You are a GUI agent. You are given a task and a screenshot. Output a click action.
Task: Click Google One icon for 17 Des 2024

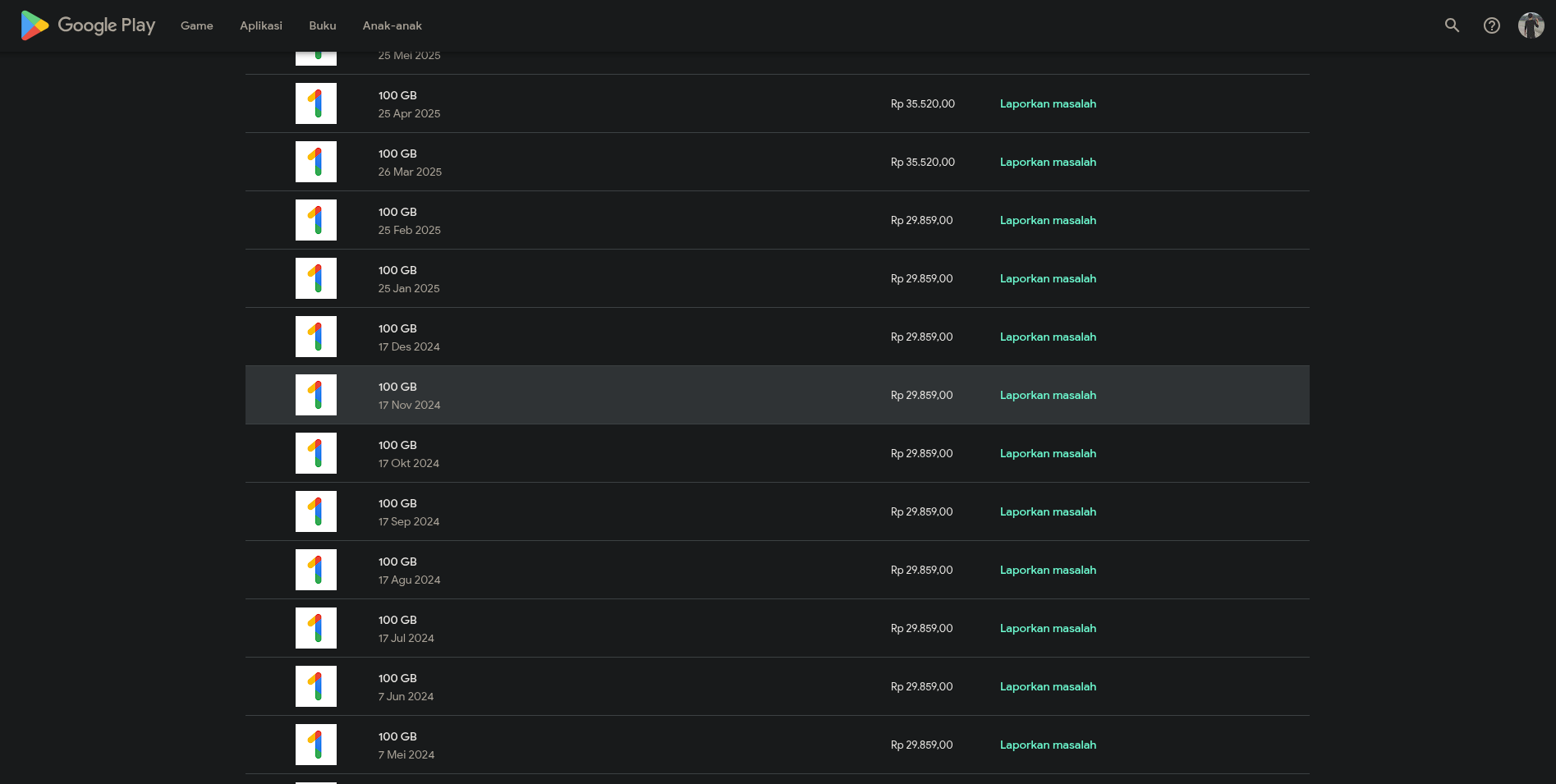316,337
